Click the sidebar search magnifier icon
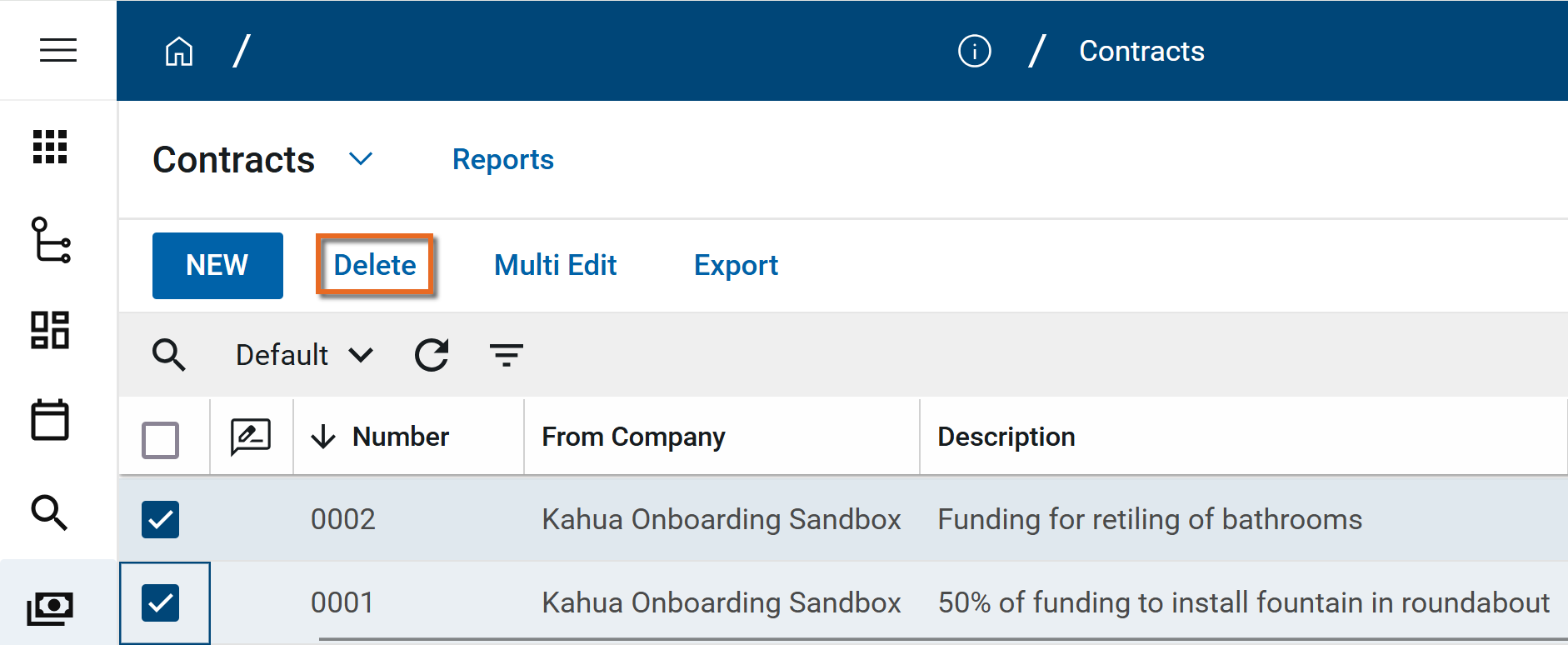The width and height of the screenshot is (1568, 645). (x=49, y=512)
